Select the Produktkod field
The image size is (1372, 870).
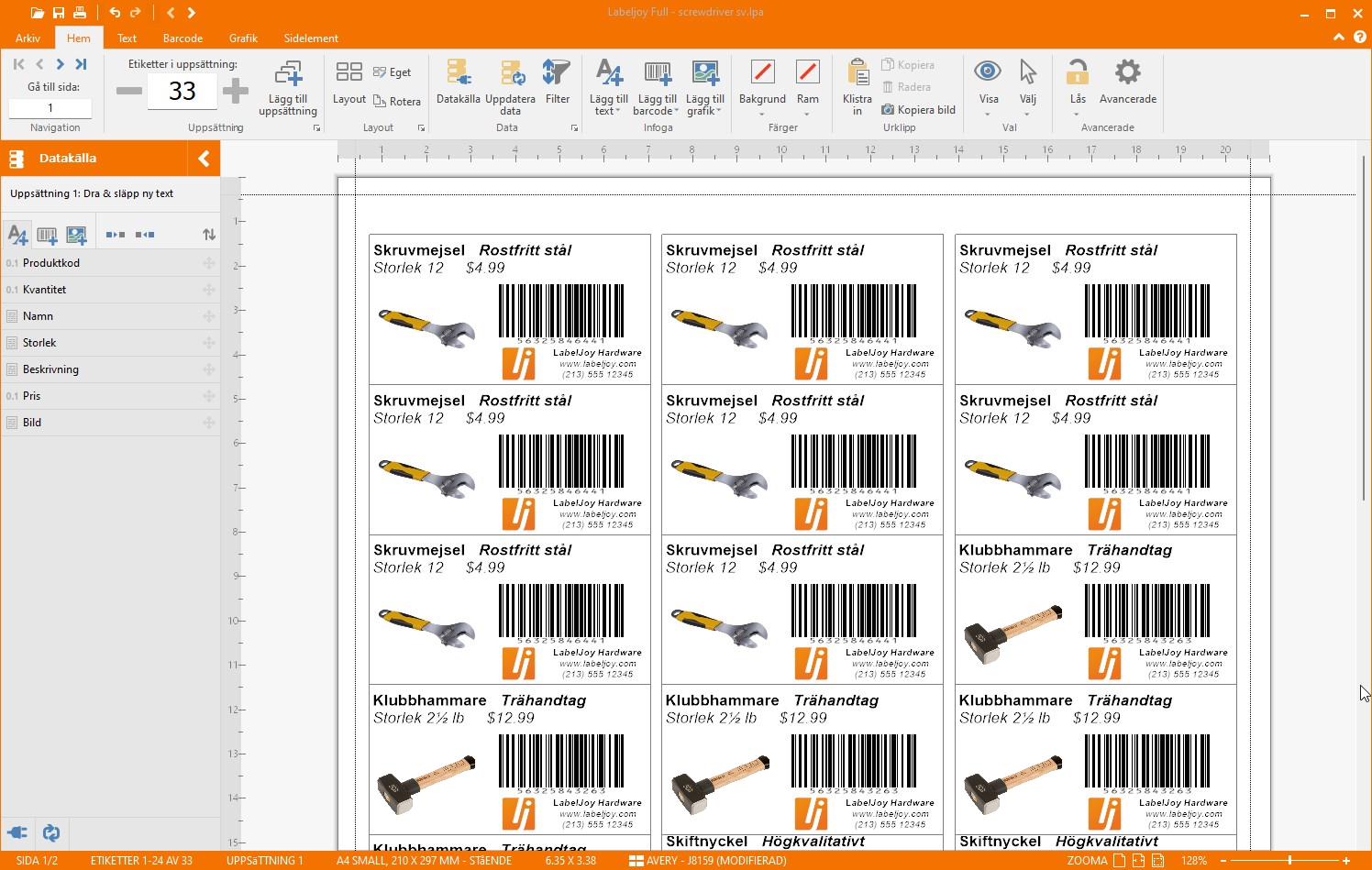(110, 263)
